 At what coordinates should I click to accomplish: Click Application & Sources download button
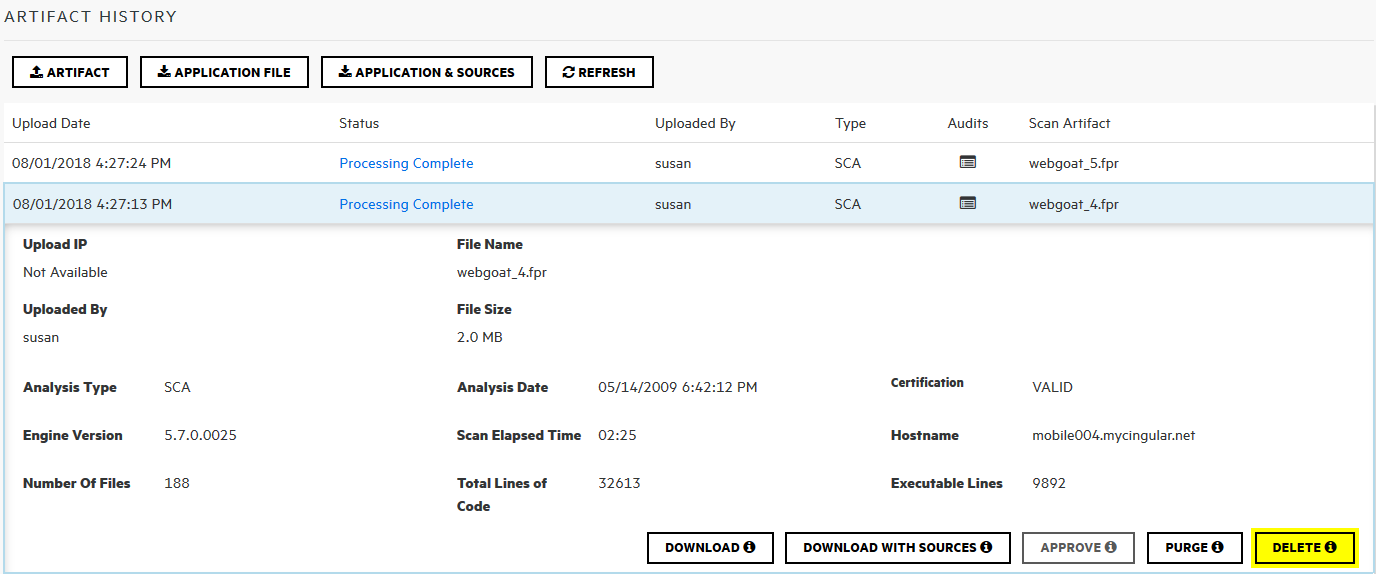click(x=426, y=72)
